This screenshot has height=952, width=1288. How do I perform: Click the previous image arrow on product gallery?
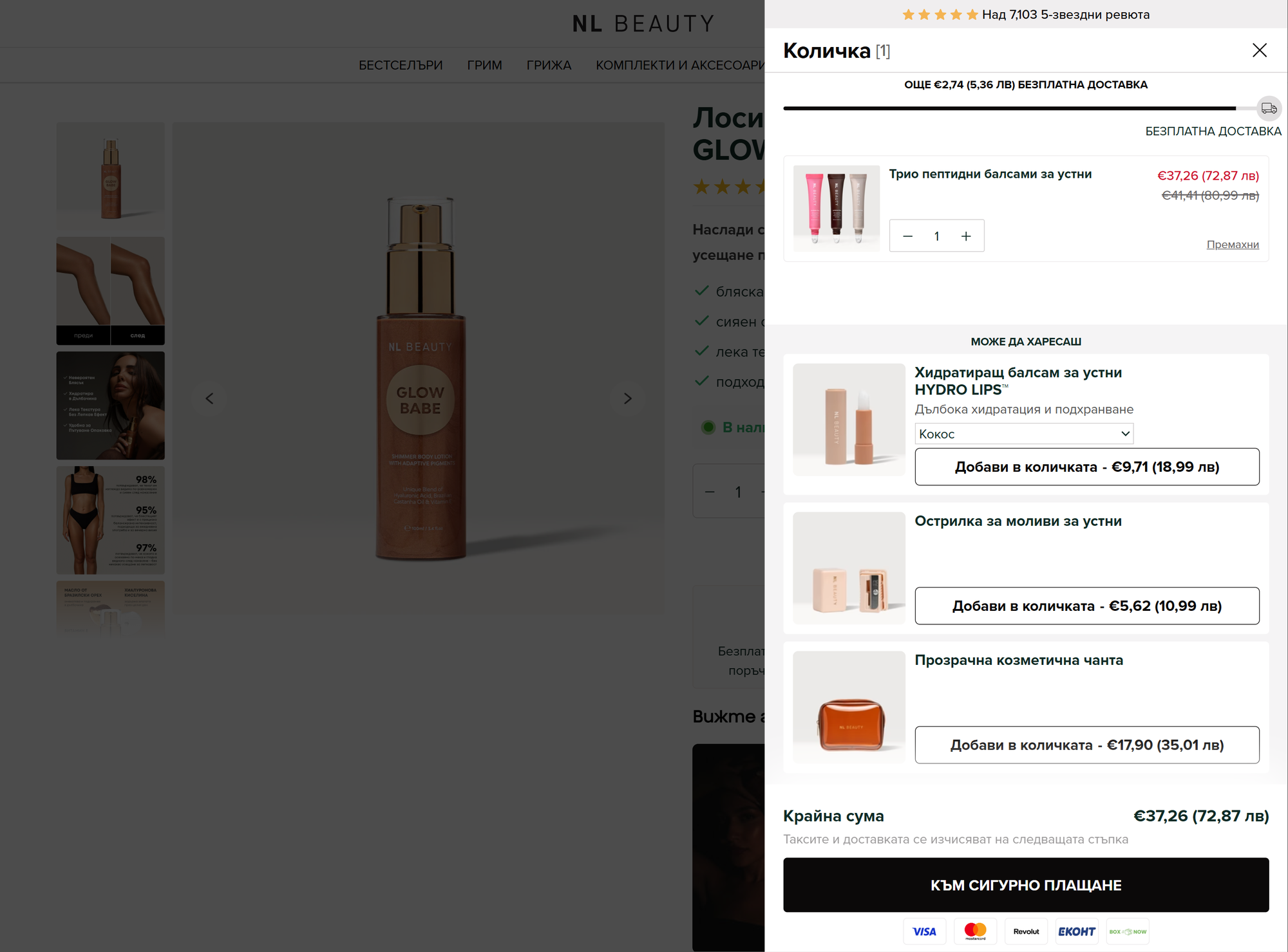pos(209,398)
